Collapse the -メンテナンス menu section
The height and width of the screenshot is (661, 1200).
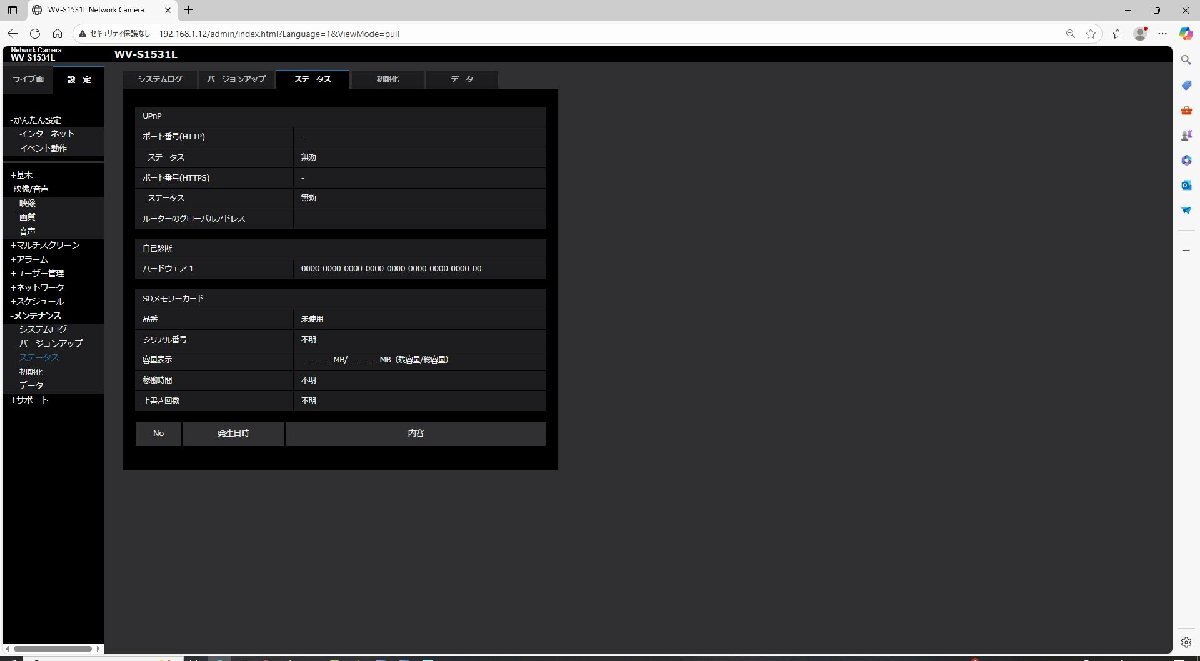pyautogui.click(x=38, y=315)
